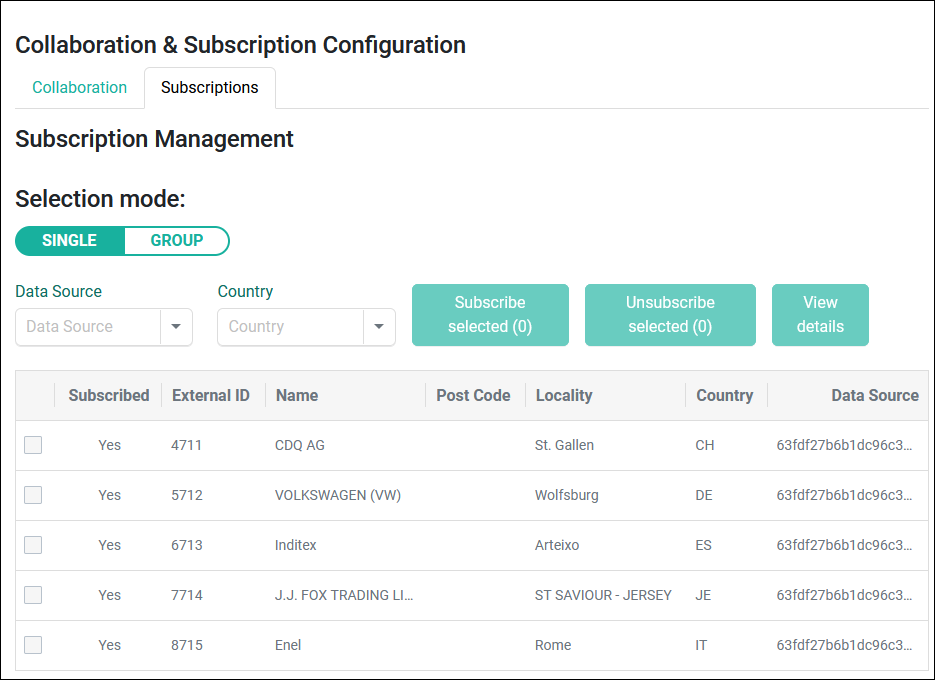935x680 pixels.
Task: Select the Inditex row checkbox
Action: pos(33,545)
